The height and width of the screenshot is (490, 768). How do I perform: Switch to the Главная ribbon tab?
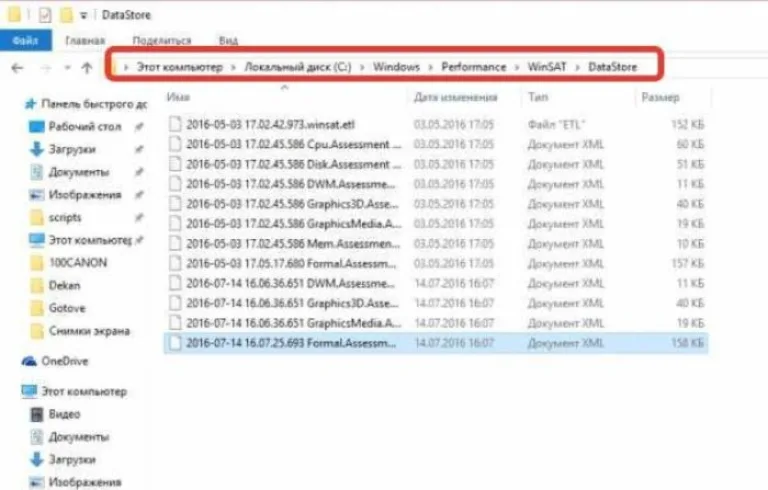coord(85,41)
